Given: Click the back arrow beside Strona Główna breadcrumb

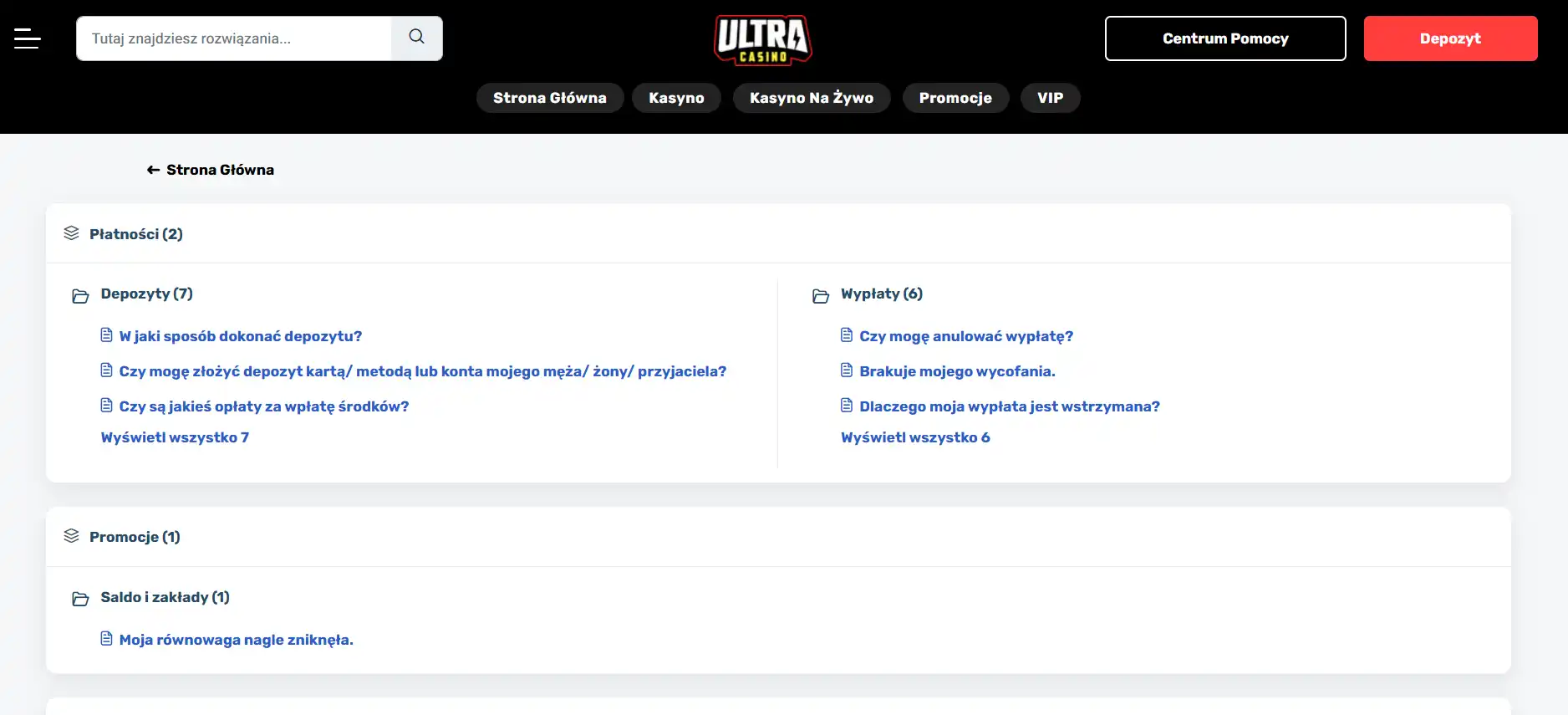Looking at the screenshot, I should click(x=153, y=170).
